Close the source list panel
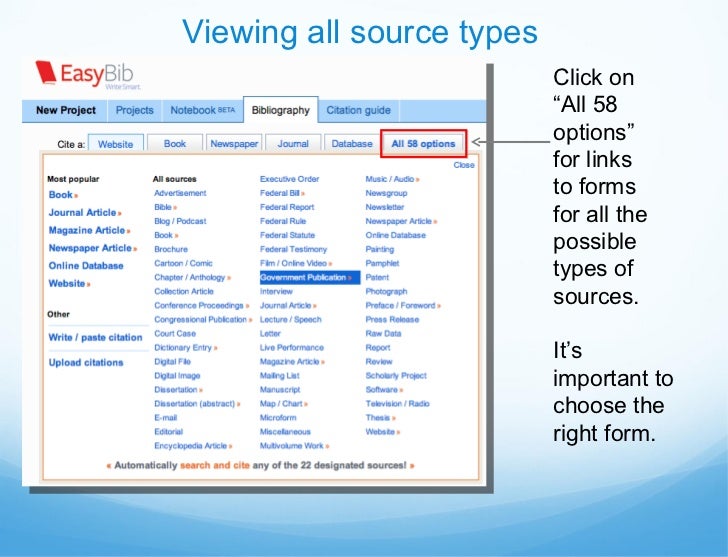 (x=464, y=165)
